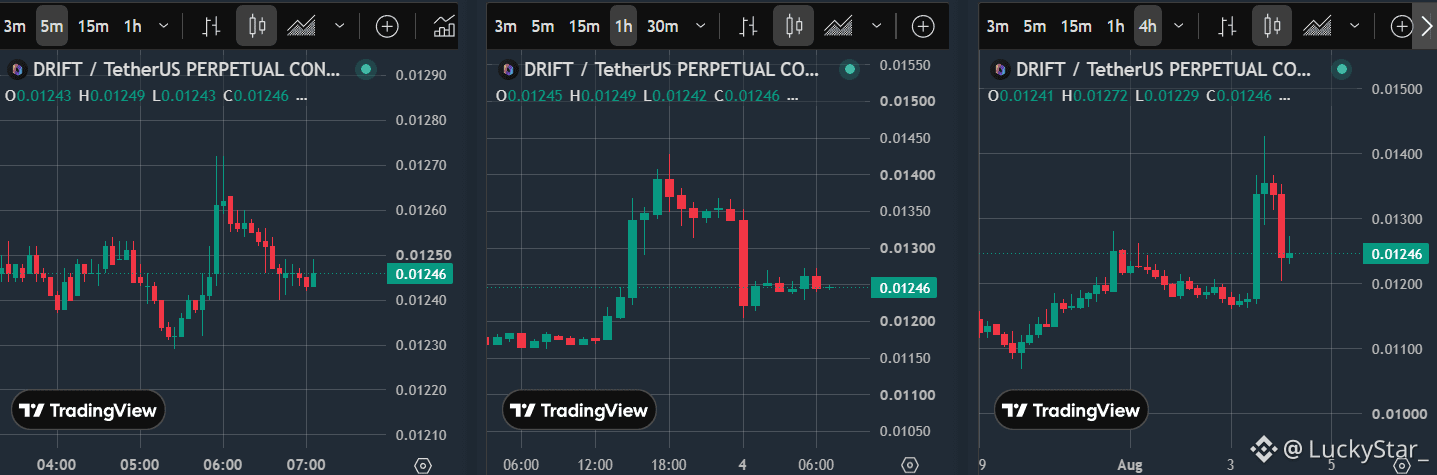Expand legend more options in middle chart

tap(794, 96)
